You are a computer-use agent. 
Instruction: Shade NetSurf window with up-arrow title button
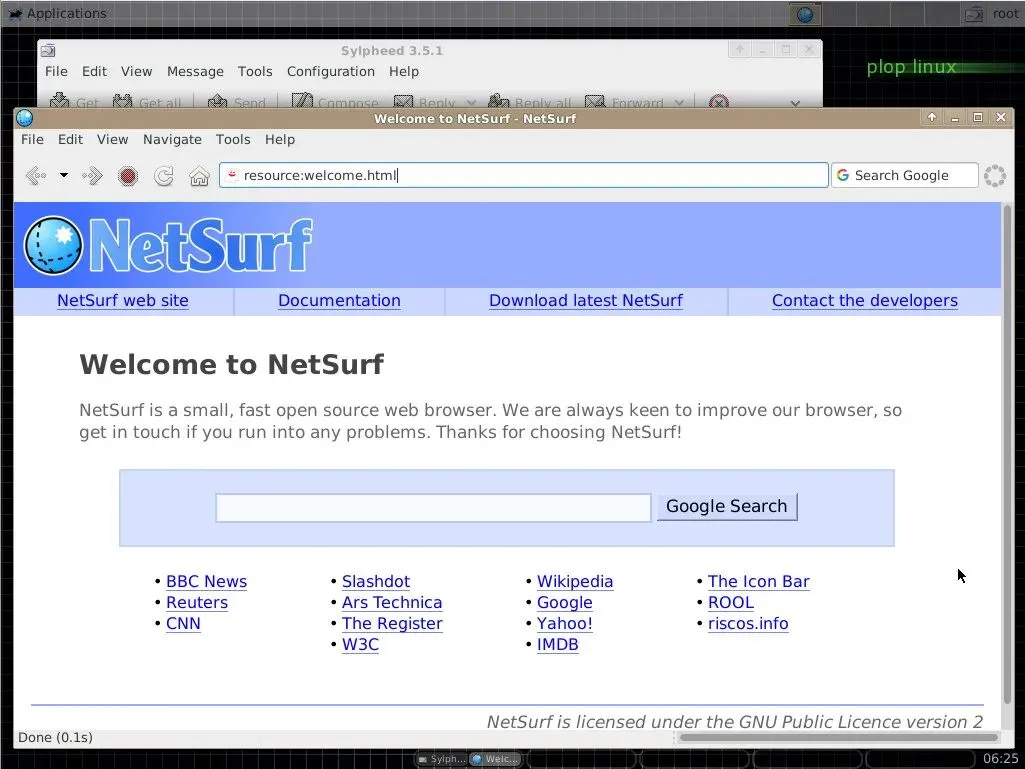pyautogui.click(x=932, y=117)
